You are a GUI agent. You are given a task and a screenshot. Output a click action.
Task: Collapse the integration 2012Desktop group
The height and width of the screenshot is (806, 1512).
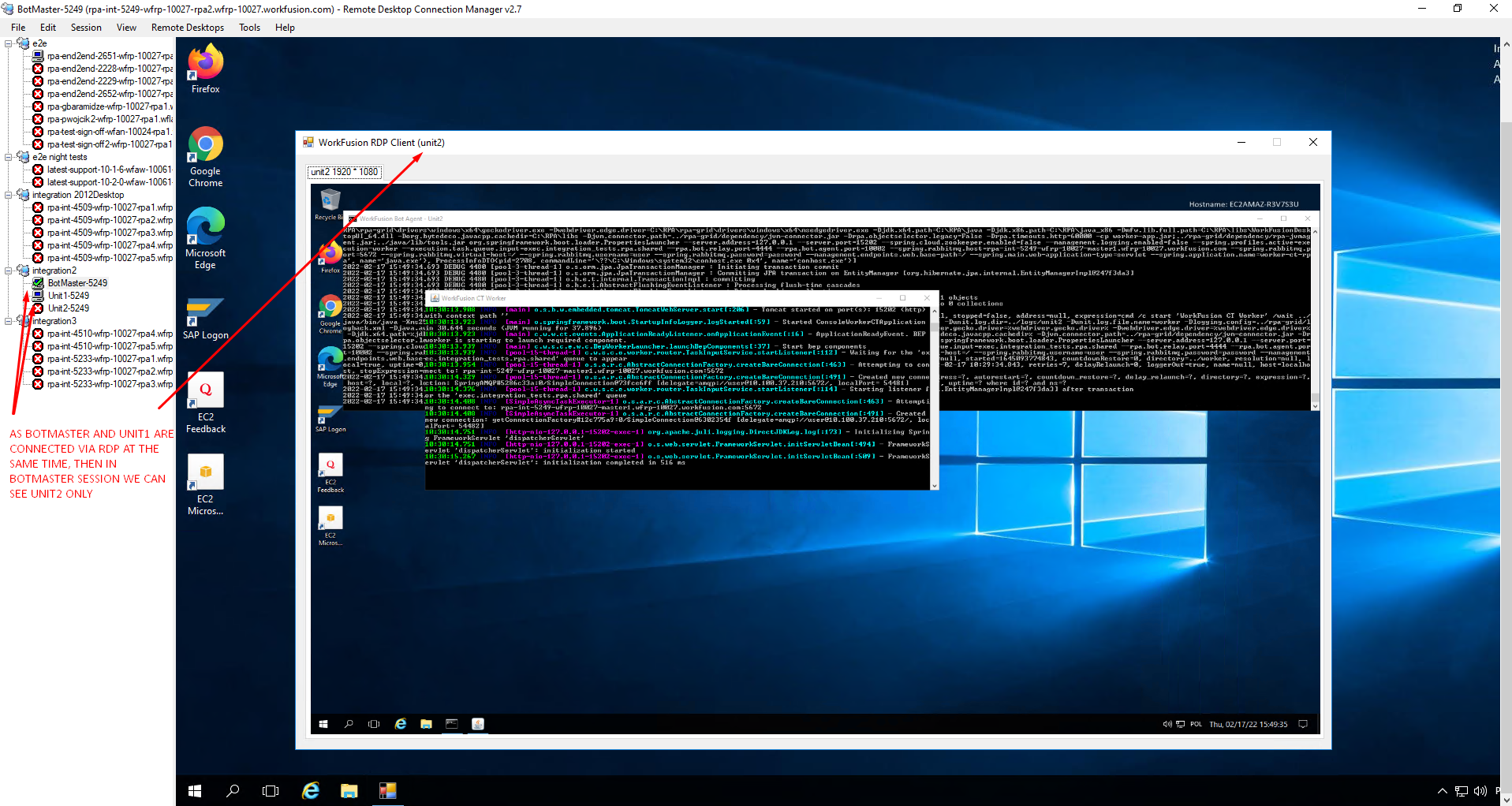click(9, 195)
